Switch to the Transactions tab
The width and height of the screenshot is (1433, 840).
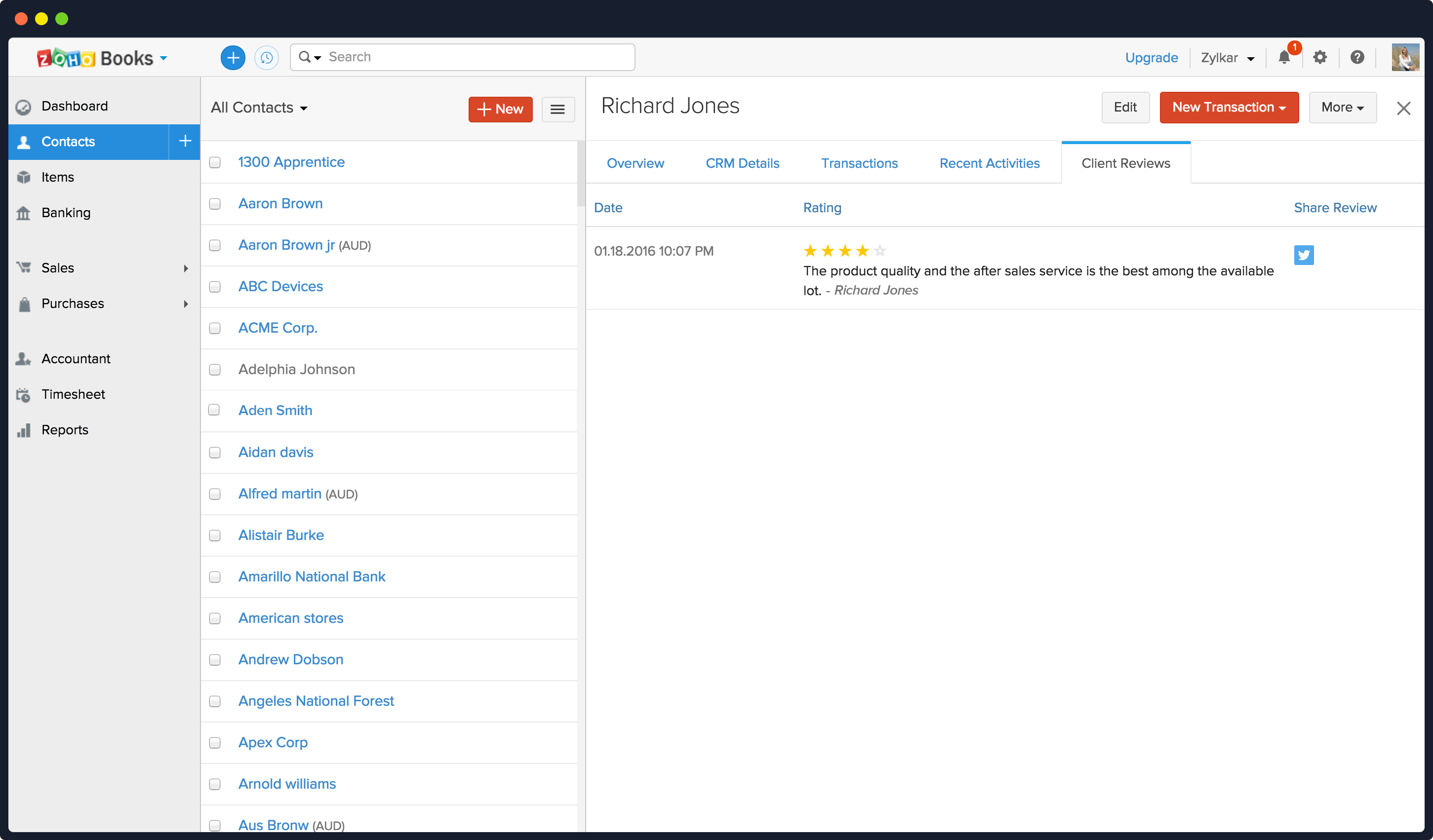point(859,163)
